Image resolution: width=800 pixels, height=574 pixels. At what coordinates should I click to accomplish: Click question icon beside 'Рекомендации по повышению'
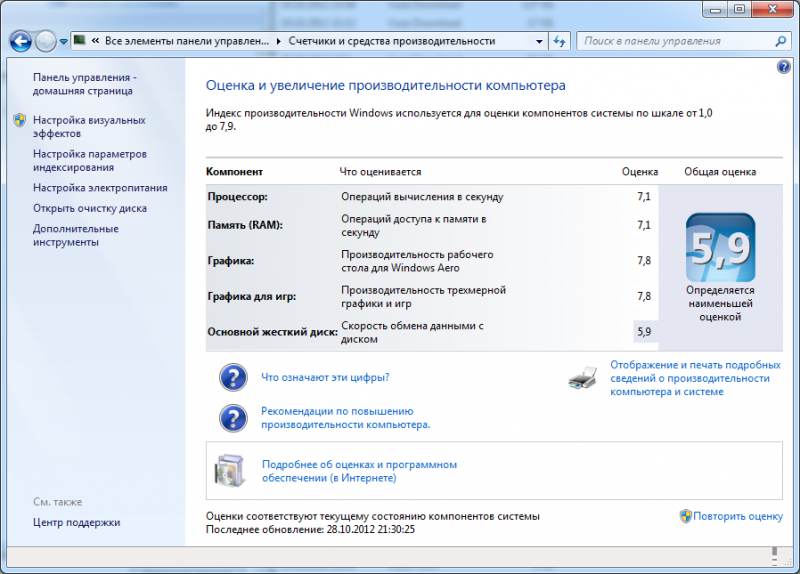233,418
